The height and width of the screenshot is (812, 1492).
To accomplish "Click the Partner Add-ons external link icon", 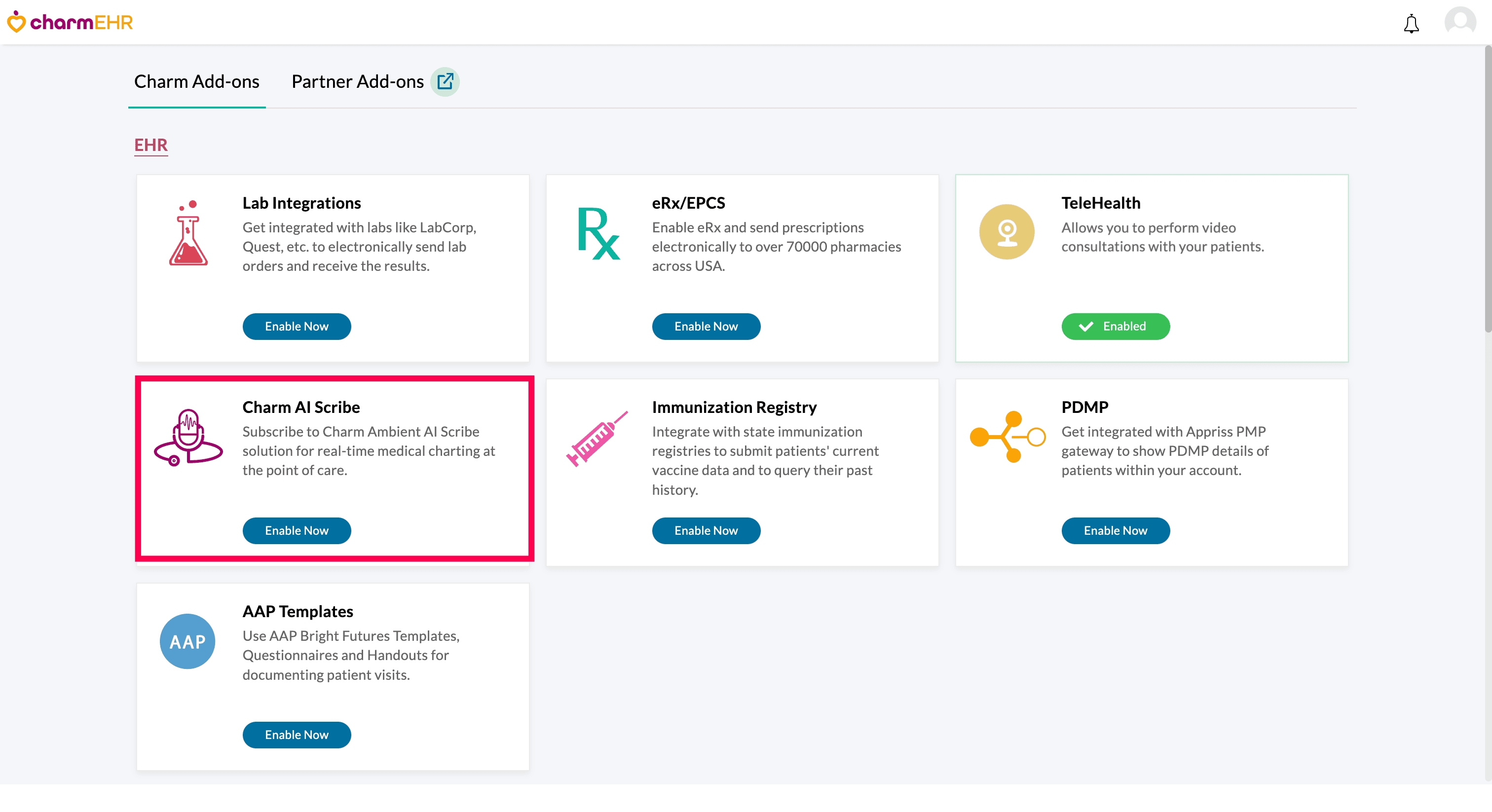I will [x=445, y=82].
